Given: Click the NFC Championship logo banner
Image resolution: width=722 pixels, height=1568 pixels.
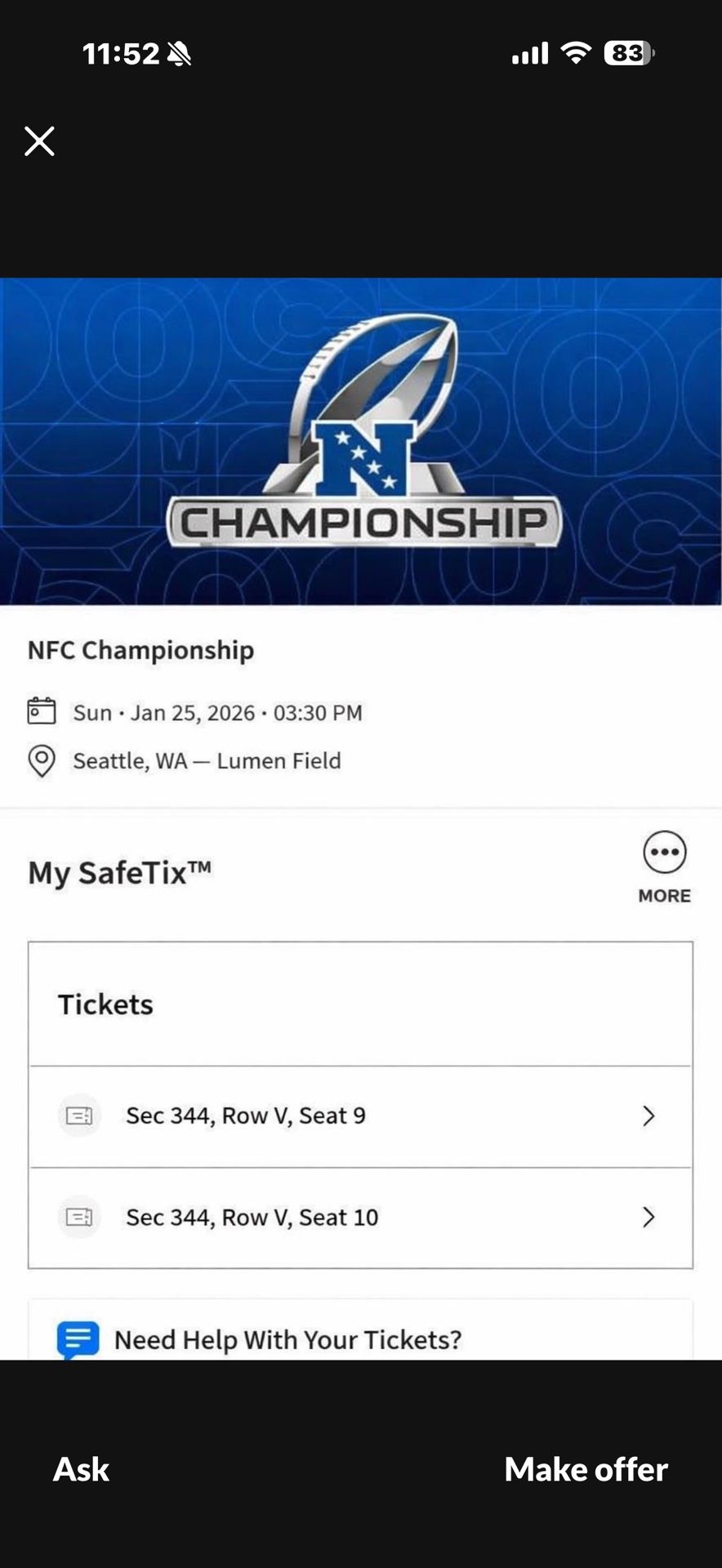Looking at the screenshot, I should coord(361,441).
